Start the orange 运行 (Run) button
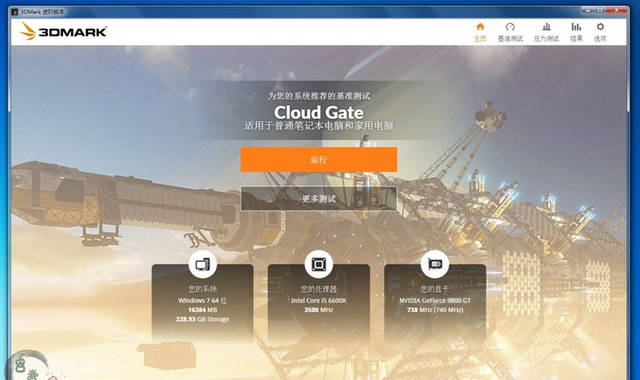This screenshot has width=640, height=380. tap(319, 160)
